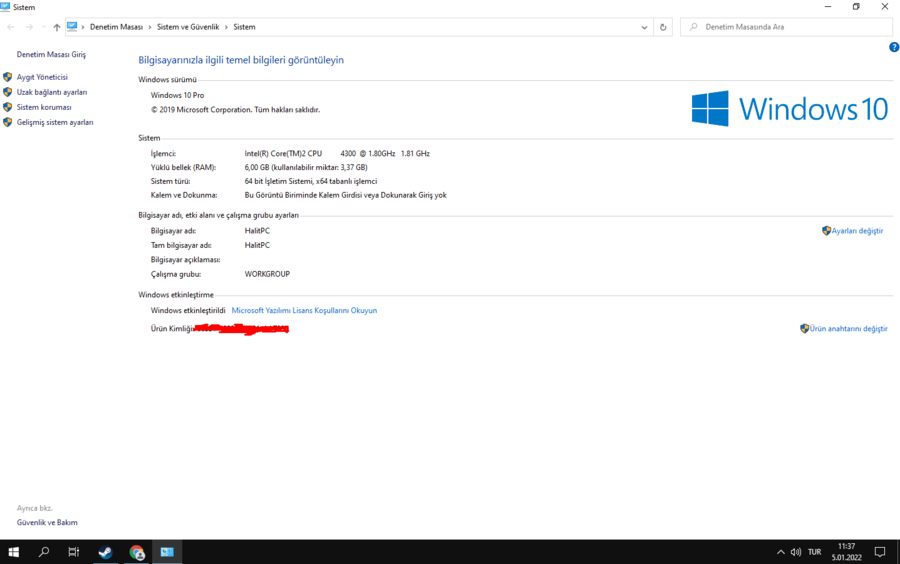Viewport: 900px width, 564px height.
Task: Click the shield icon beside Ayarları değiştir
Action: click(827, 231)
